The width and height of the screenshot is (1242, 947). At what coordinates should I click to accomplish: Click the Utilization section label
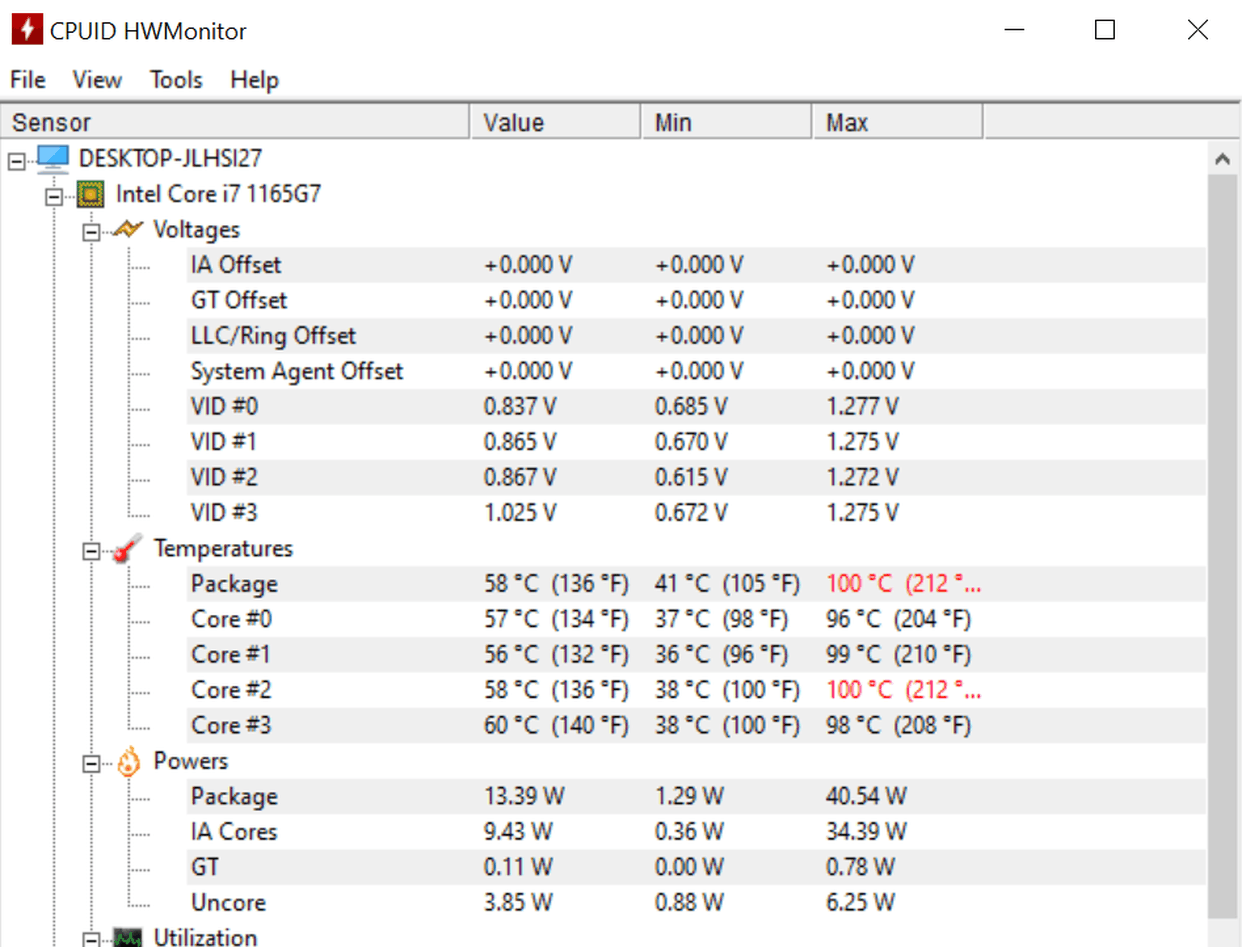pyautogui.click(x=205, y=938)
